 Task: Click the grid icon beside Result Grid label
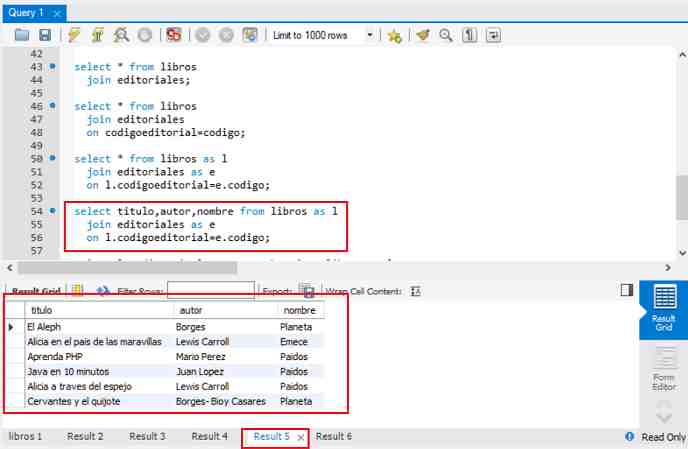[x=77, y=290]
